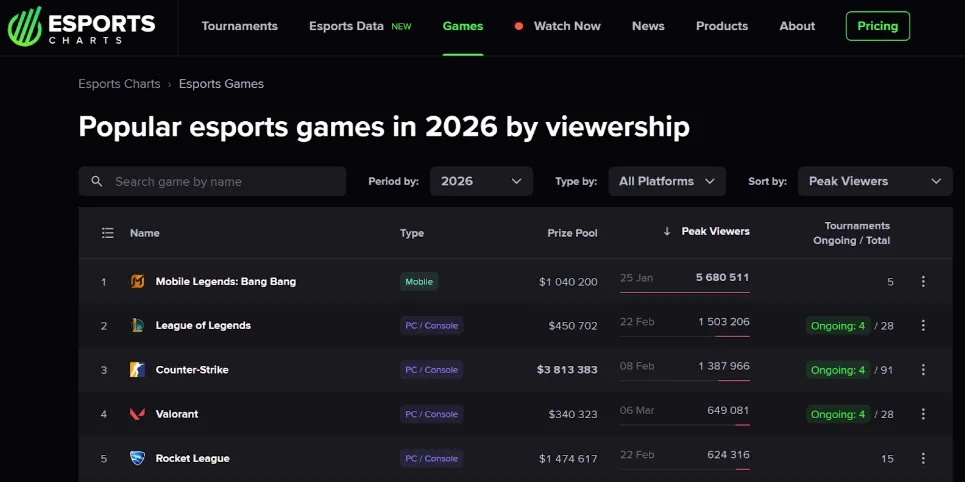This screenshot has width=965, height=482.
Task: Click the Rocket League game icon
Action: coord(137,459)
